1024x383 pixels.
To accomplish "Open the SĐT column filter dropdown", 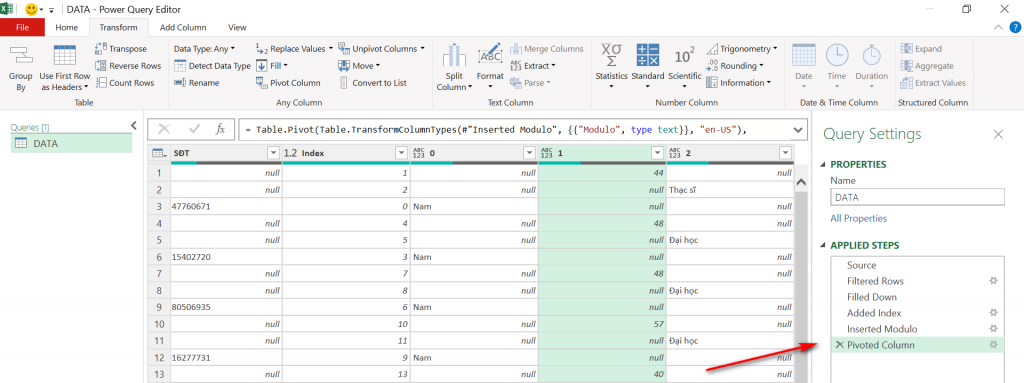I will pos(273,152).
